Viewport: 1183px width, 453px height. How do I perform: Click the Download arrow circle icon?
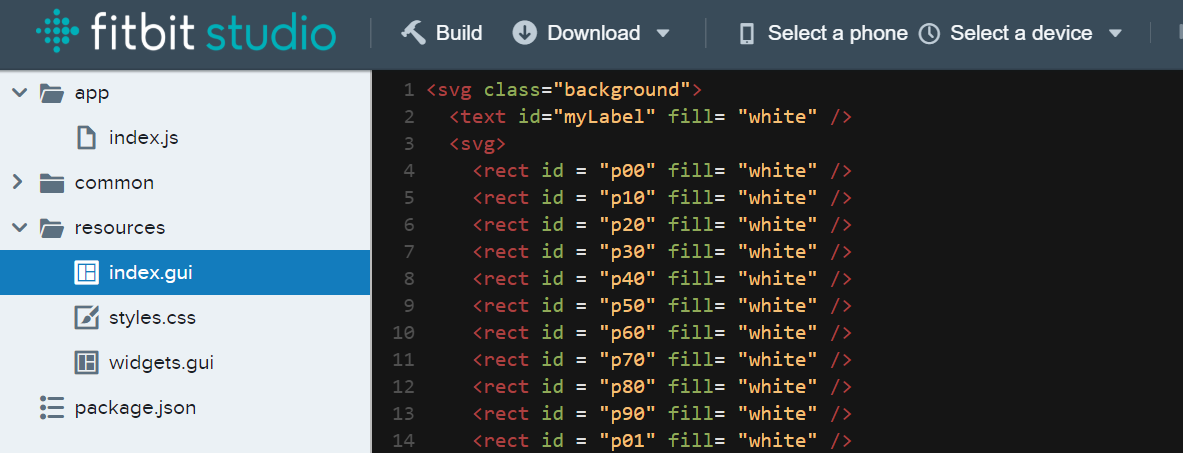pyautogui.click(x=524, y=33)
